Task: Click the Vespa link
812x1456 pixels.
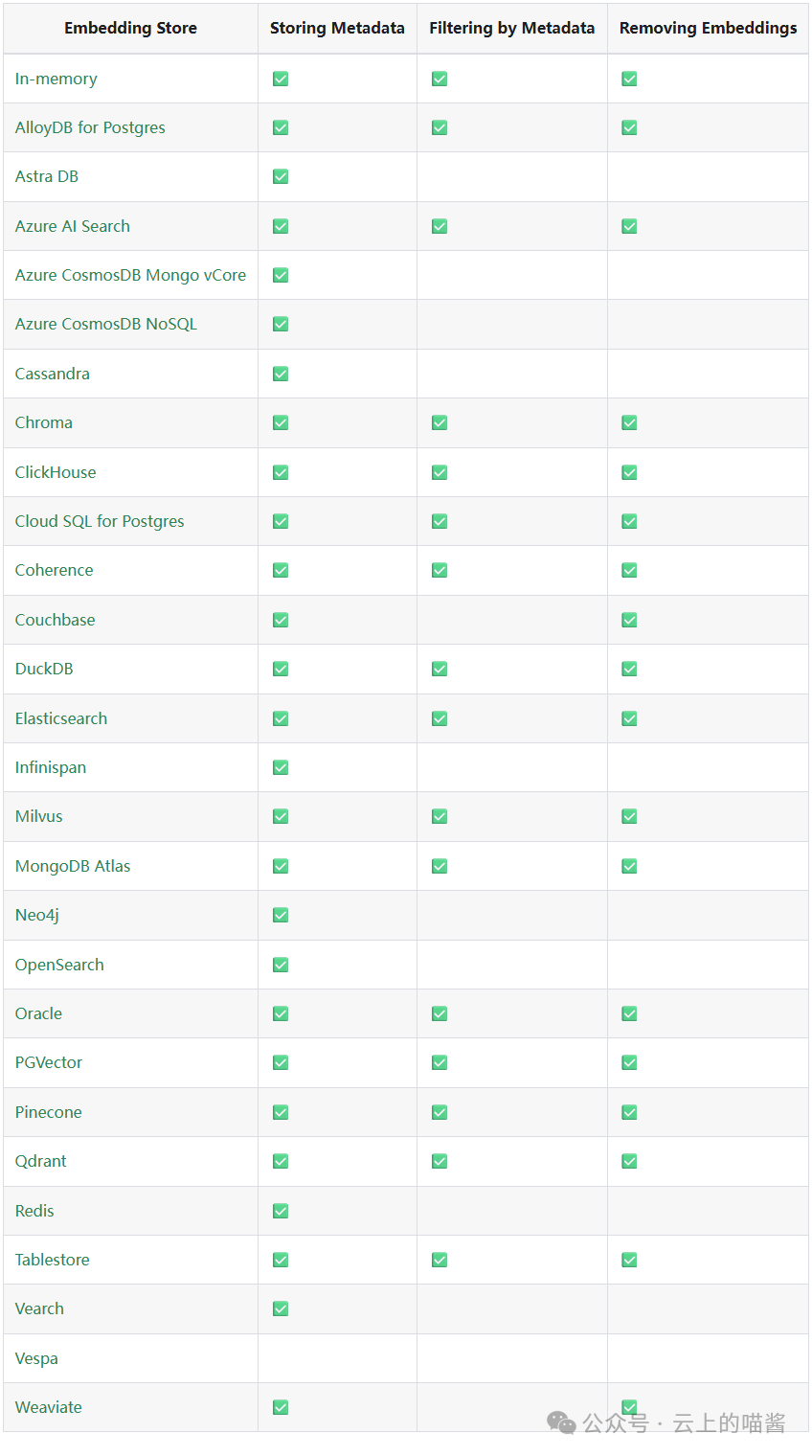Action: tap(36, 1358)
